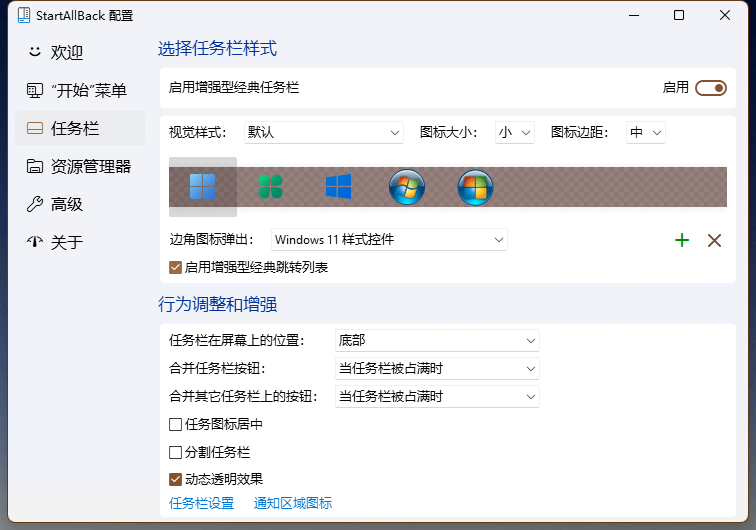Expand the 边角图标弹出 dropdown
Viewport: 756px width, 530px height.
(389, 240)
